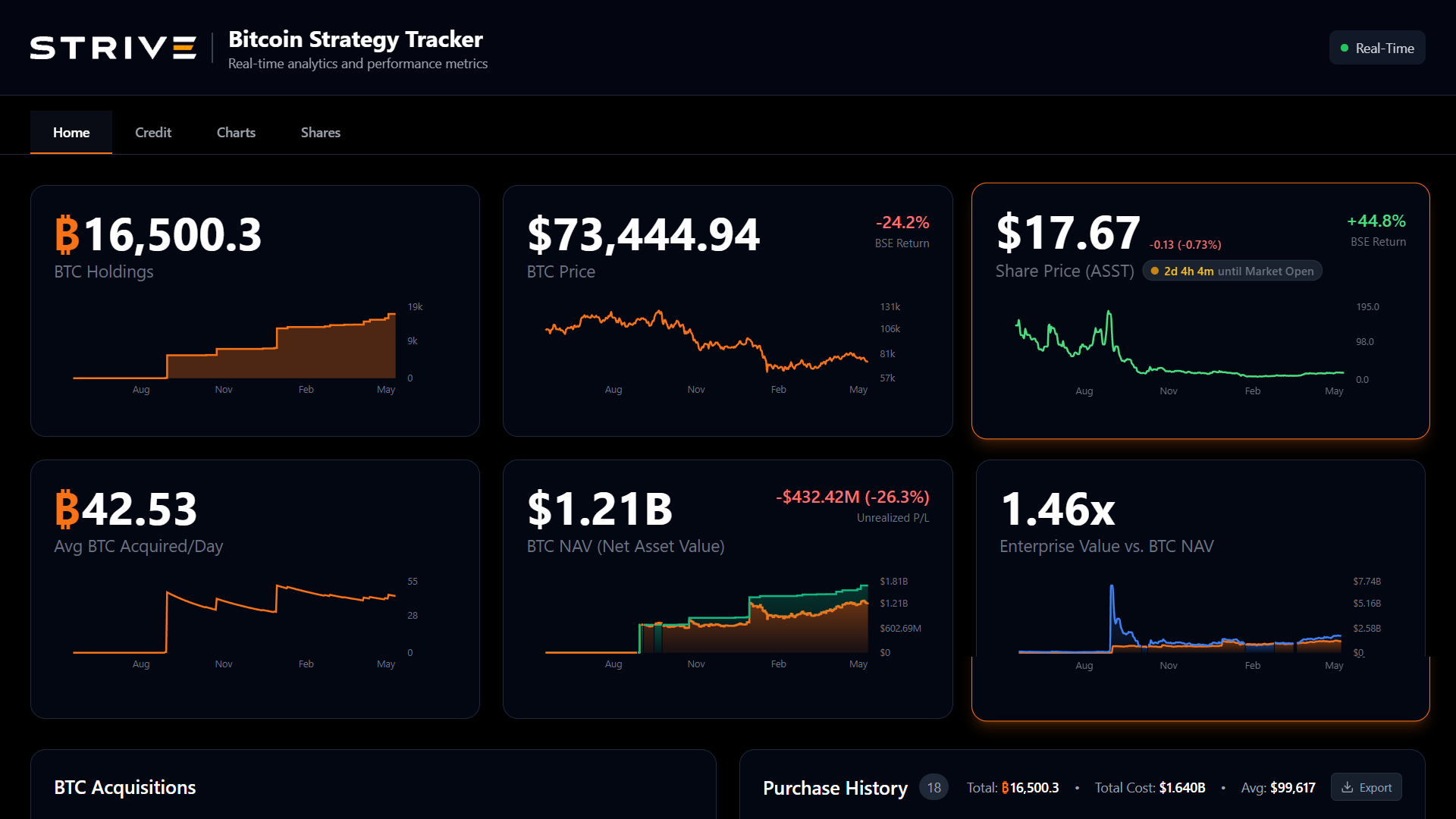Switch to the Credit tab

pos(153,132)
